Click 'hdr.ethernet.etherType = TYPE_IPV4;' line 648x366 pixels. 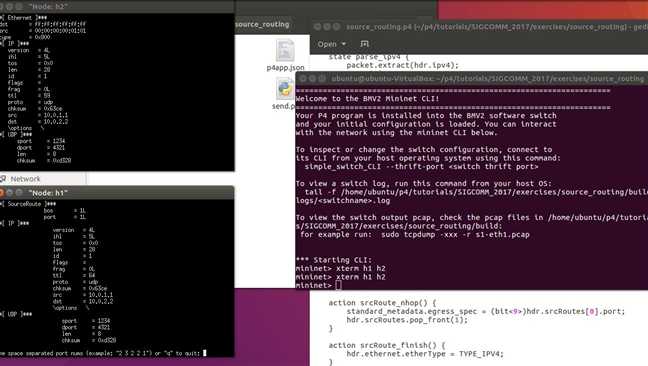(x=425, y=354)
